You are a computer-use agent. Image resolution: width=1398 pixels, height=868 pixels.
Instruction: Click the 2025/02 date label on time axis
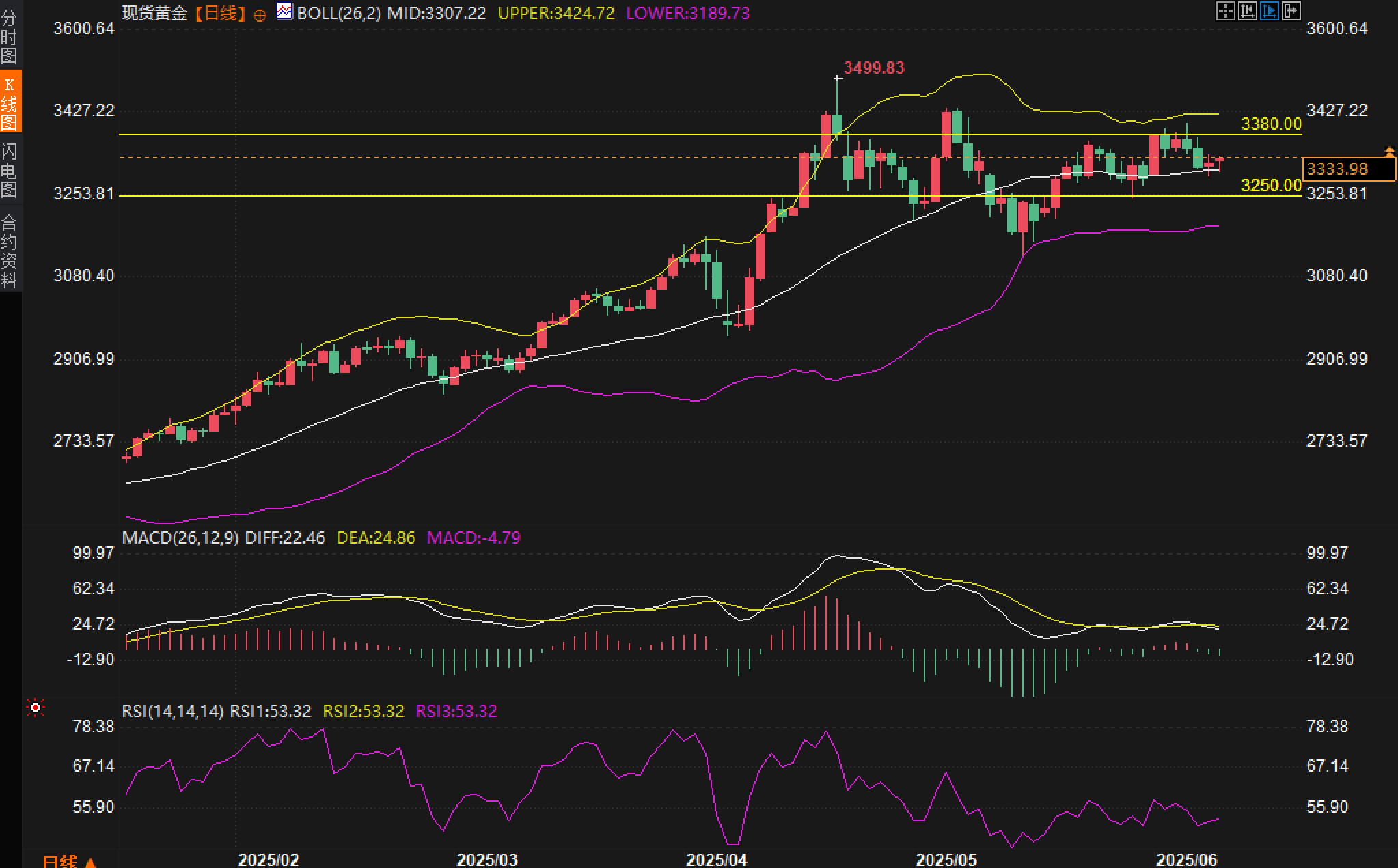pos(269,860)
